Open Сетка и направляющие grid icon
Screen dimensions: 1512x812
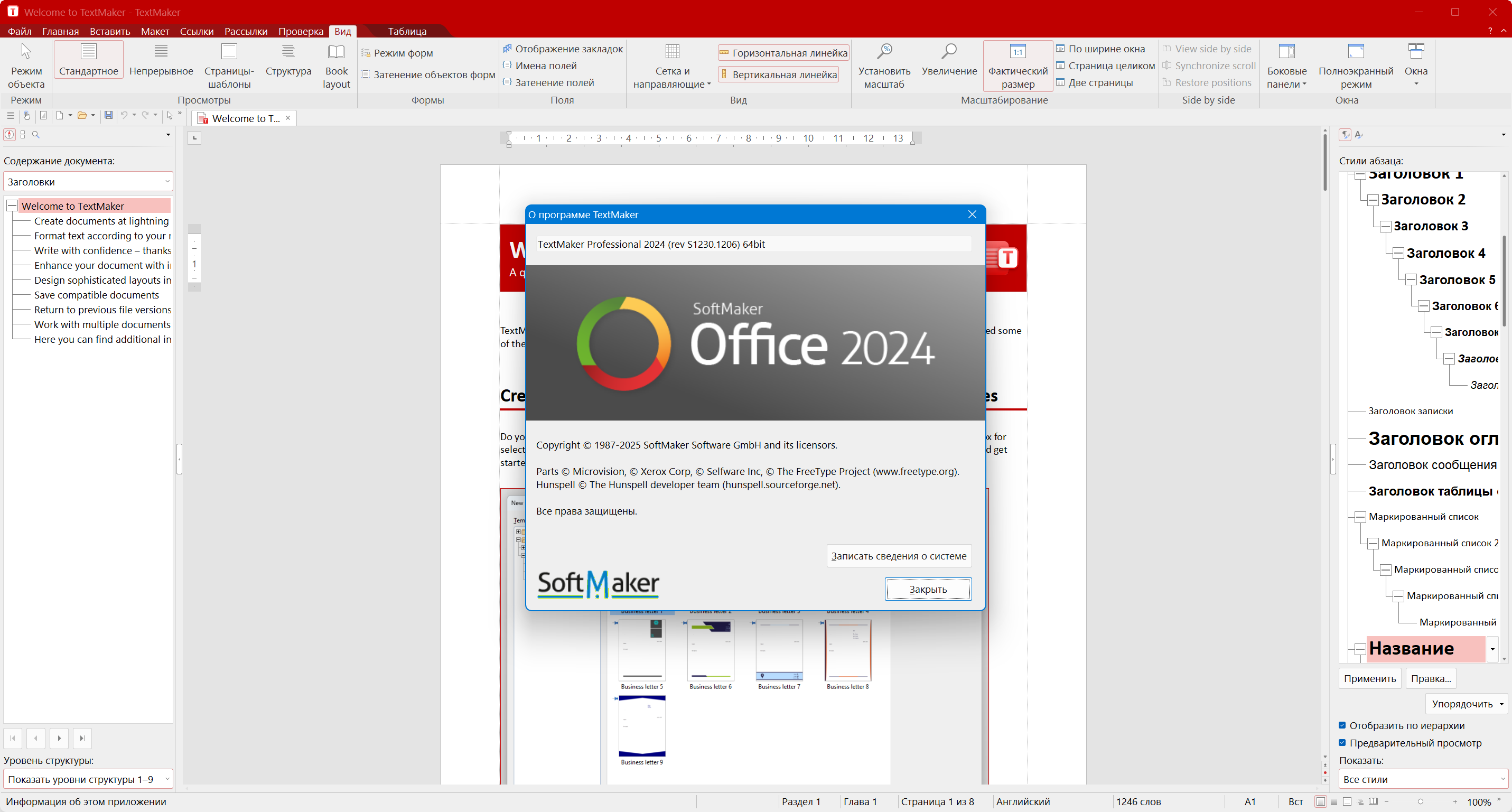[x=672, y=52]
